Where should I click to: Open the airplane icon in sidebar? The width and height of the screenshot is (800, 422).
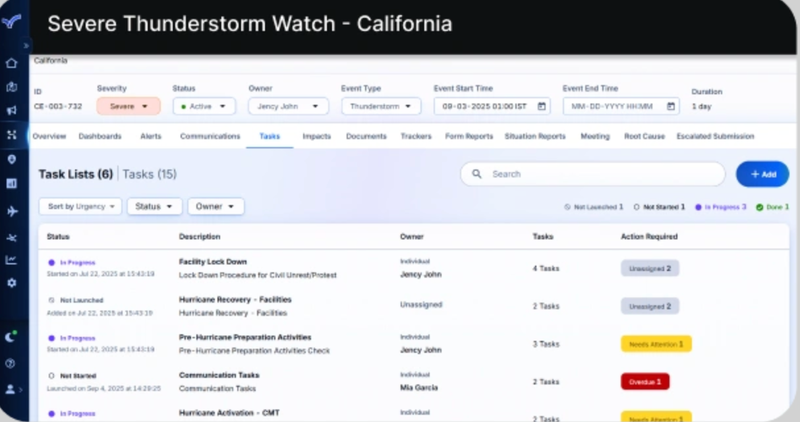tap(12, 211)
